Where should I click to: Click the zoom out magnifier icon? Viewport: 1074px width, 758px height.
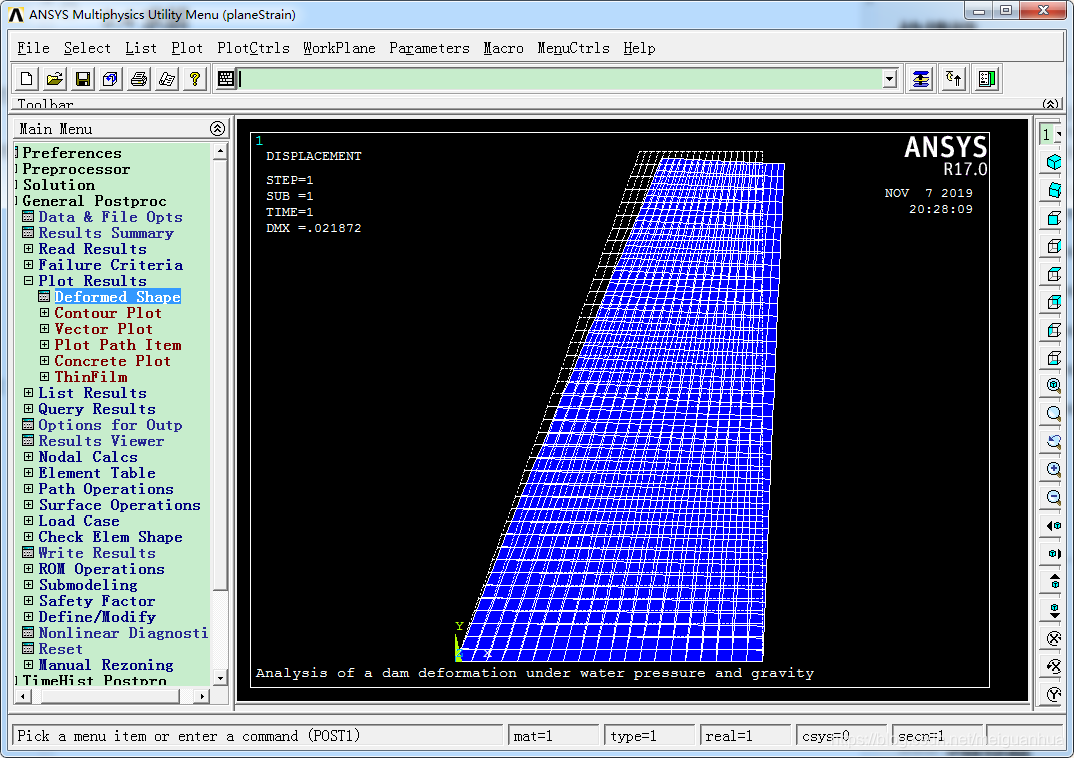pos(1053,497)
